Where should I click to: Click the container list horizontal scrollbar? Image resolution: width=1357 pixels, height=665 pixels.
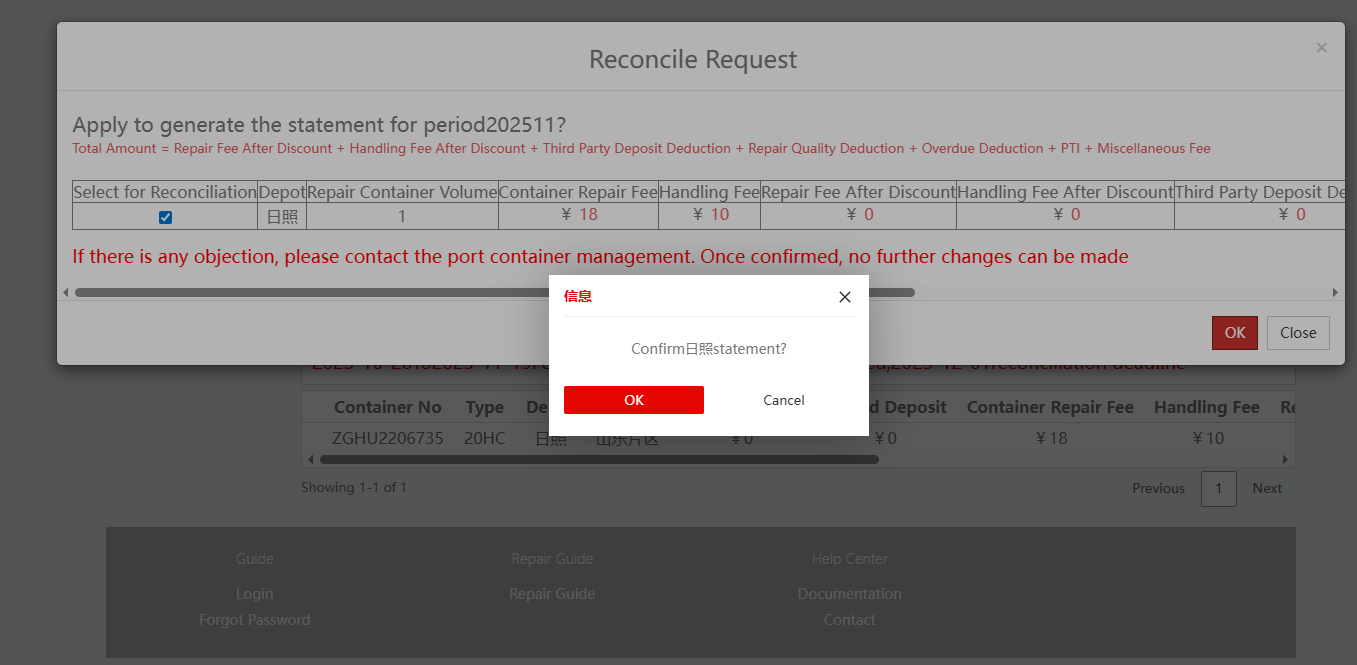tap(598, 460)
